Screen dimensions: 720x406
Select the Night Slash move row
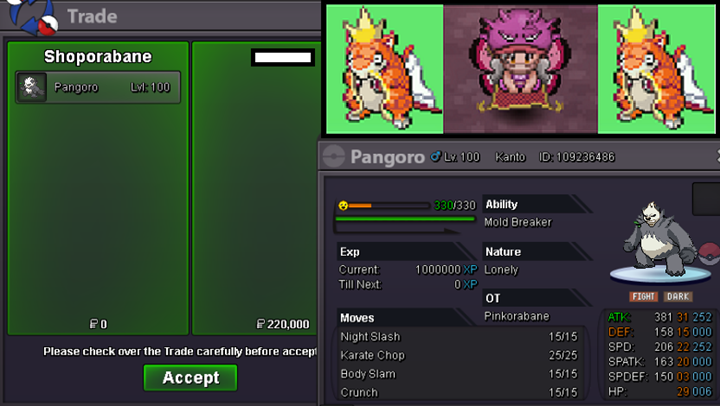click(459, 337)
